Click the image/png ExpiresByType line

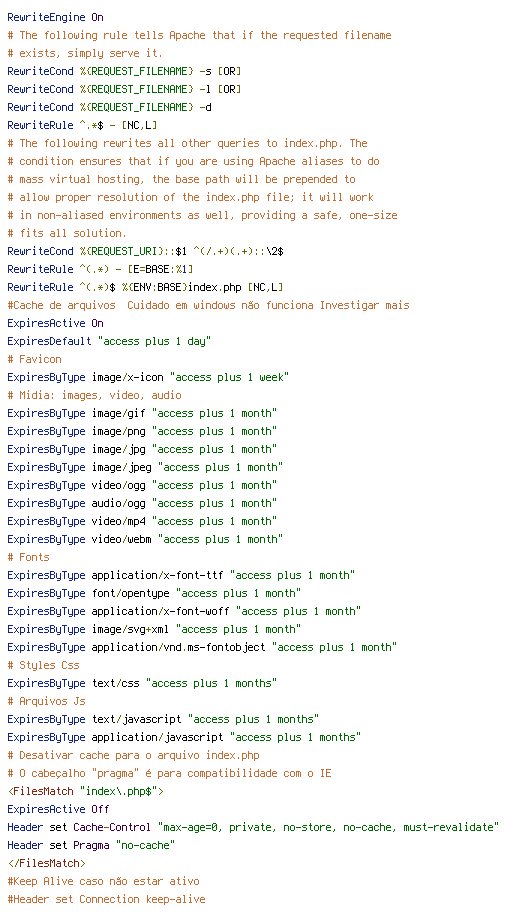pos(142,431)
